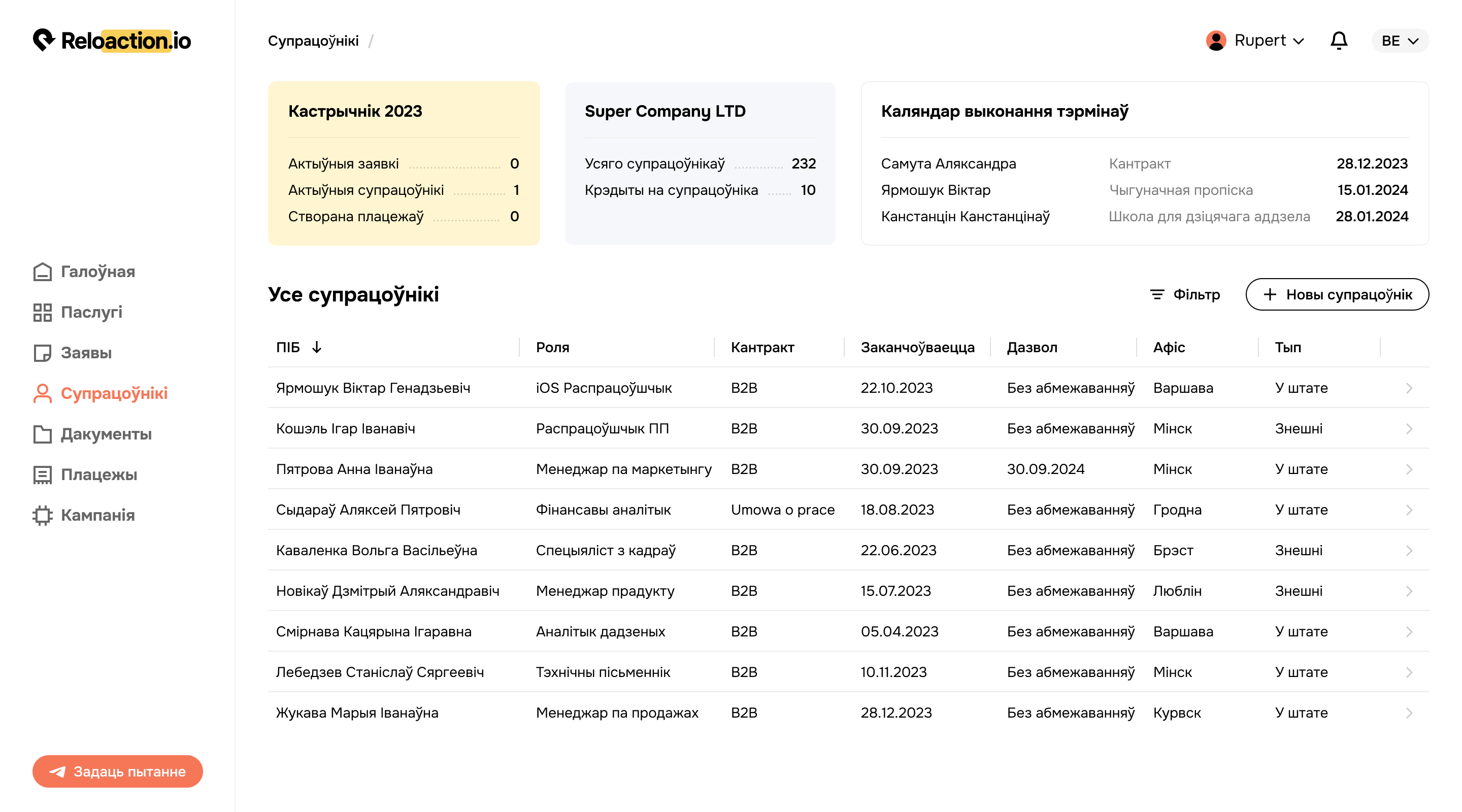Image resolution: width=1462 pixels, height=812 pixels.
Task: Click the Новы супрацоўнік button
Action: [x=1337, y=294]
